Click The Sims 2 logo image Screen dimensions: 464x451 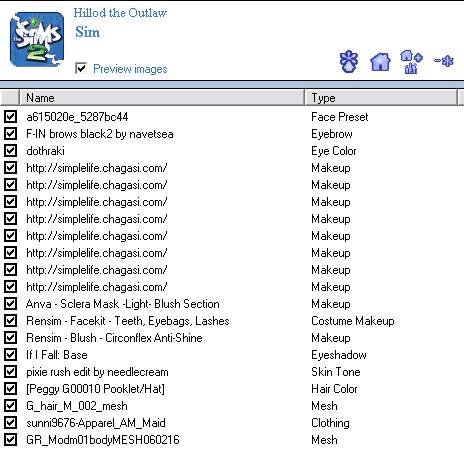click(37, 39)
